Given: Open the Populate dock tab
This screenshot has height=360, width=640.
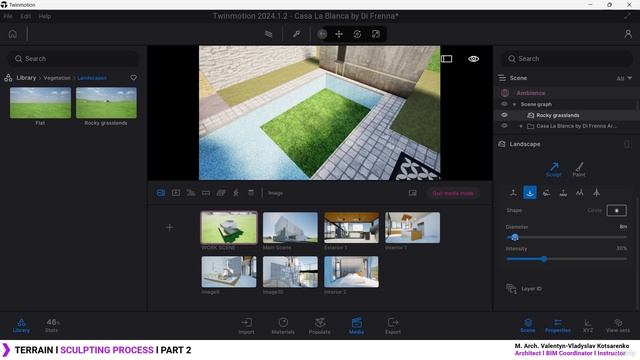Looking at the screenshot, I should click(x=320, y=326).
